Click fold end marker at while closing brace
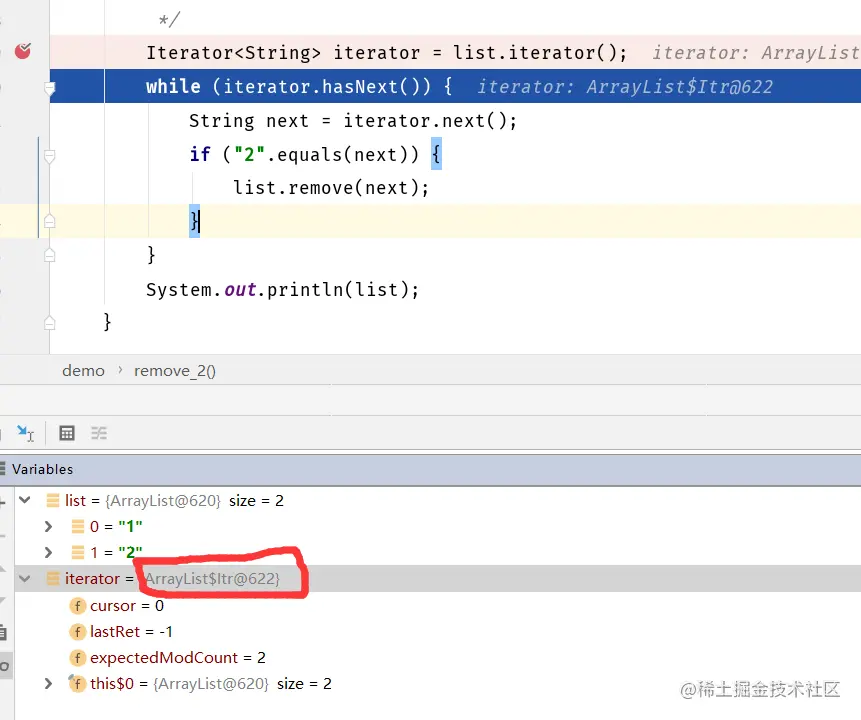 [x=49, y=255]
